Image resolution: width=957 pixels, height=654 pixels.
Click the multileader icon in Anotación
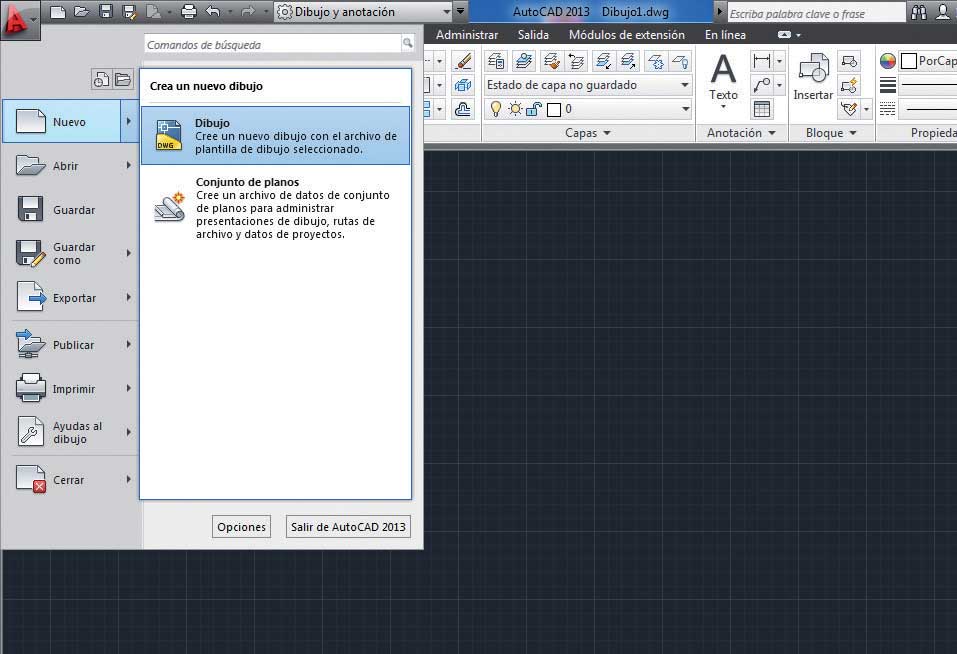762,85
